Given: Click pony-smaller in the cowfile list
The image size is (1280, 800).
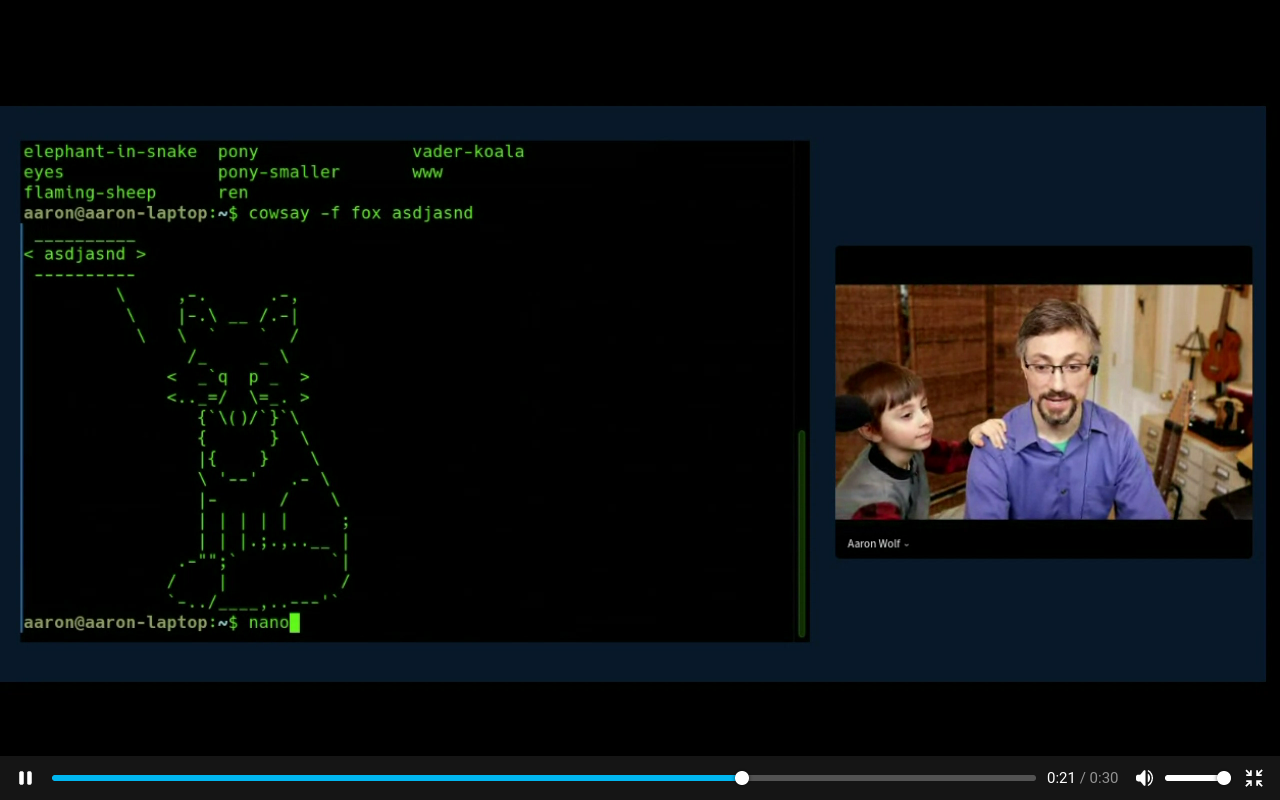Looking at the screenshot, I should point(279,172).
